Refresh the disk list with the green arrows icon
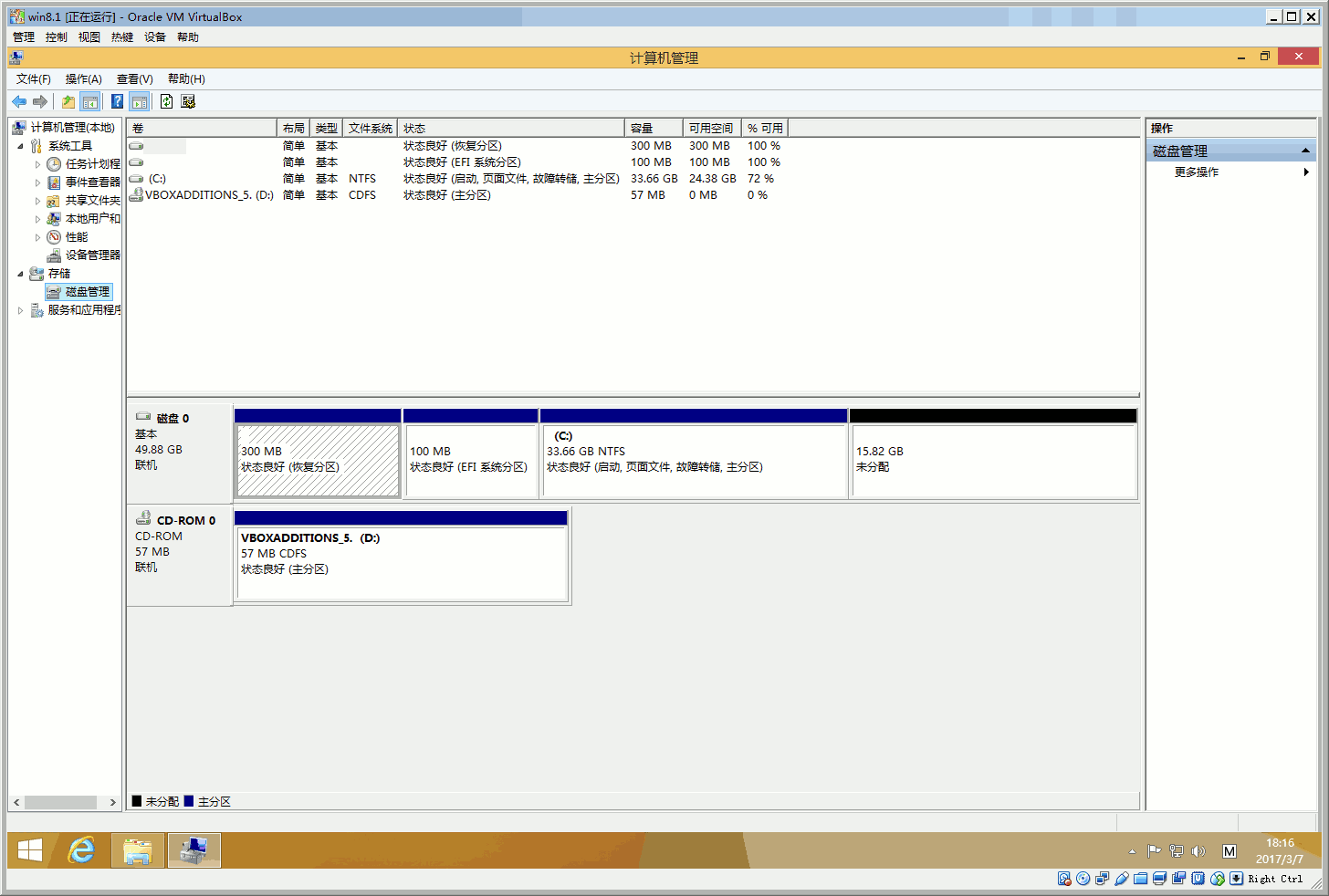The width and height of the screenshot is (1329, 896). [166, 101]
